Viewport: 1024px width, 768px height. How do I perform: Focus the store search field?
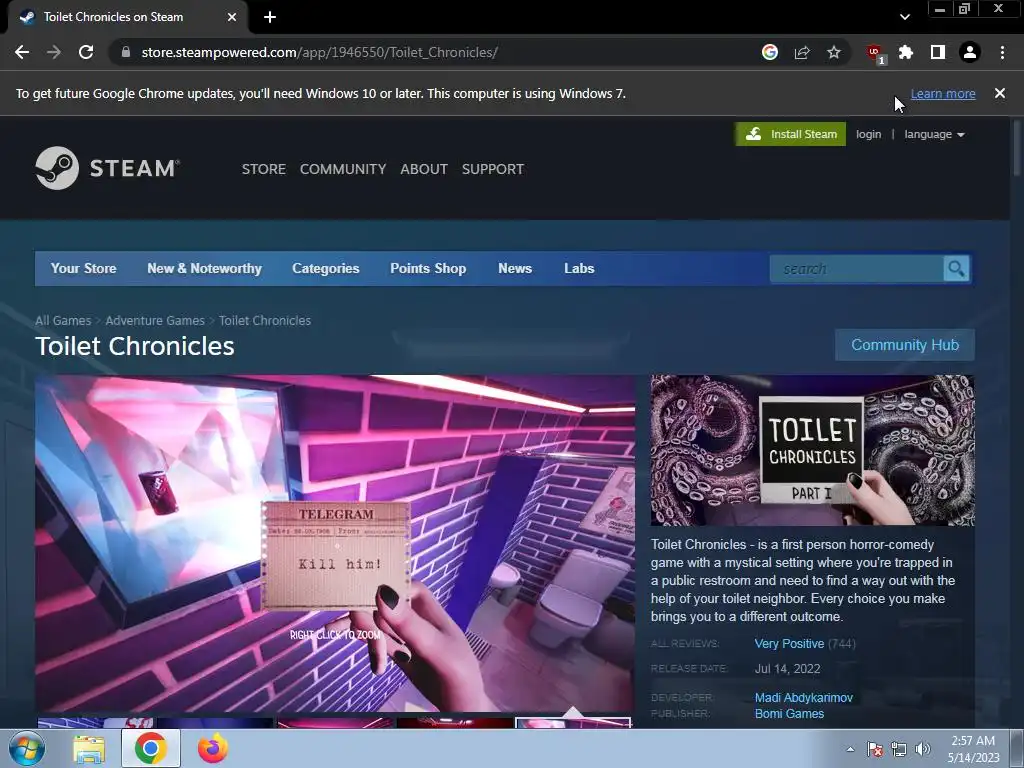pos(857,269)
